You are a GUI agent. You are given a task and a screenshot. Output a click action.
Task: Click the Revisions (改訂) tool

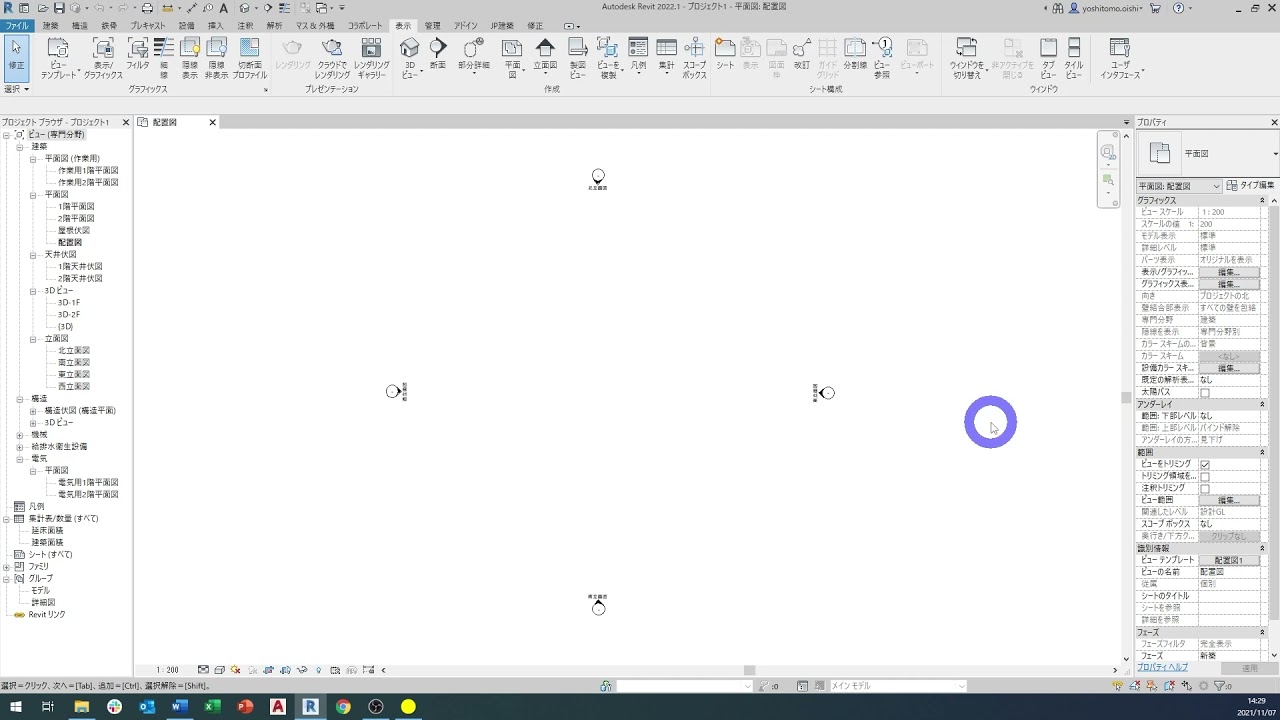pyautogui.click(x=802, y=55)
